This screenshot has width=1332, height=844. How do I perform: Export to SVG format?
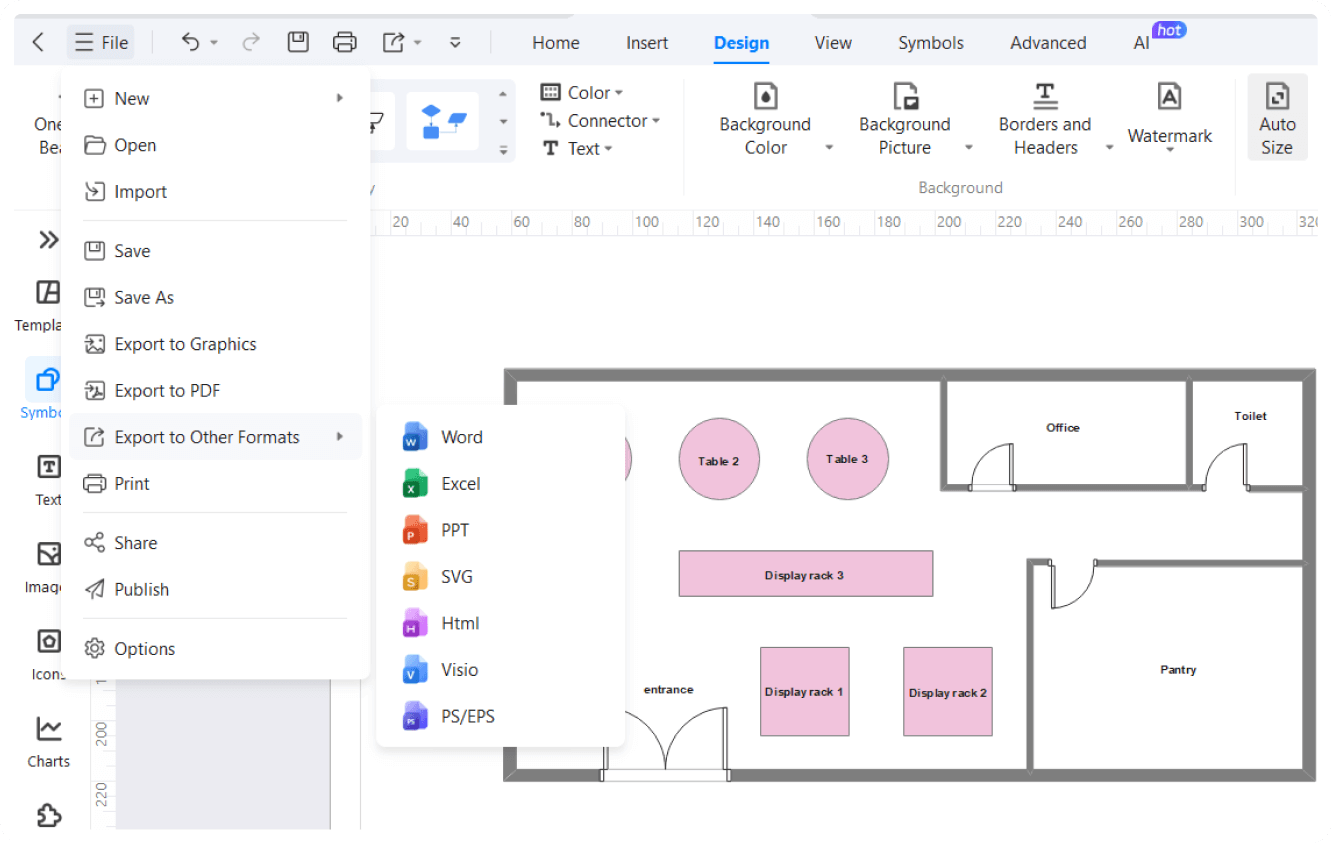(x=500, y=576)
